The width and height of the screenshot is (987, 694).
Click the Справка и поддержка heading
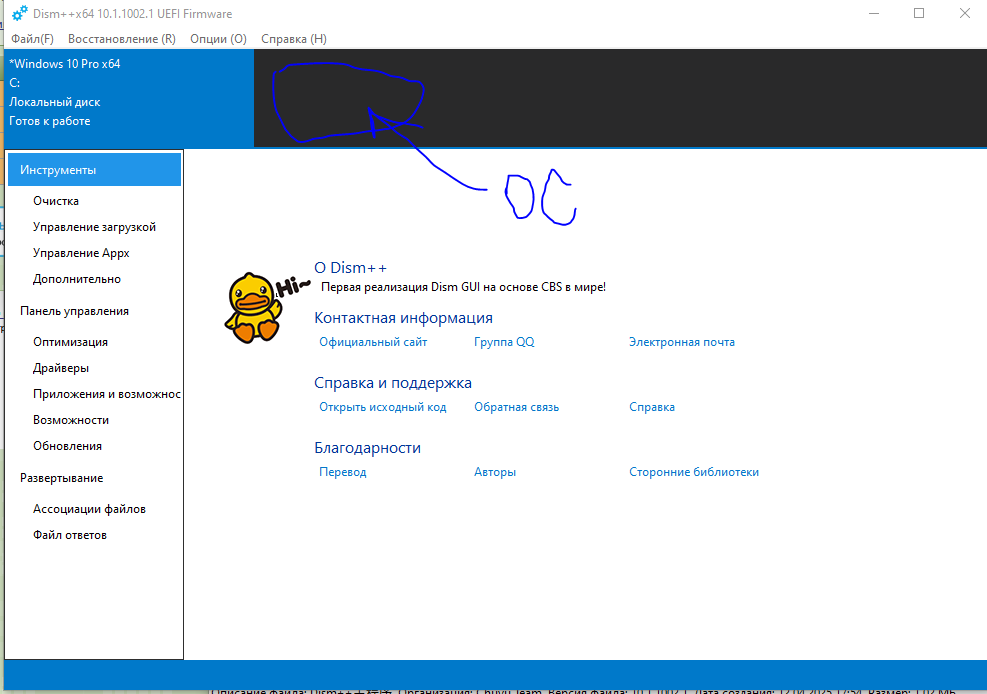coord(393,383)
